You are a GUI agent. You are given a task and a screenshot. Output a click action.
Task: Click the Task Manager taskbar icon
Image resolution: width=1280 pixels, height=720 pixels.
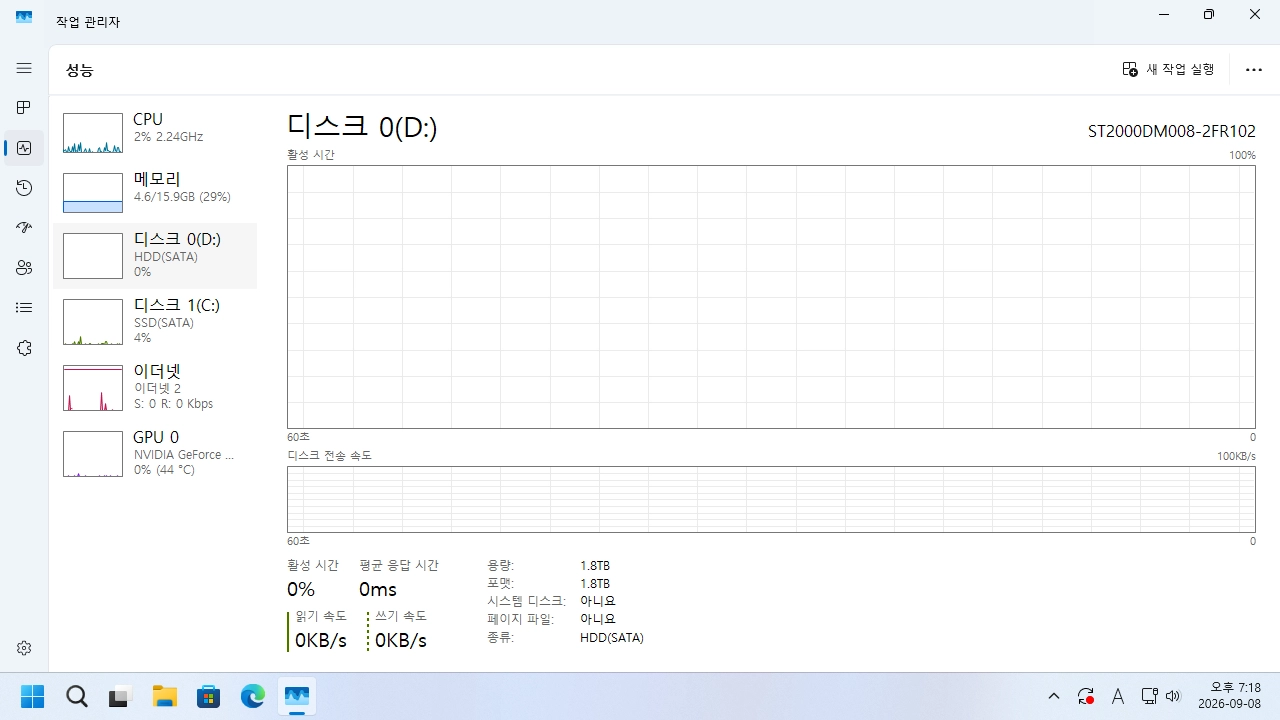(x=296, y=696)
